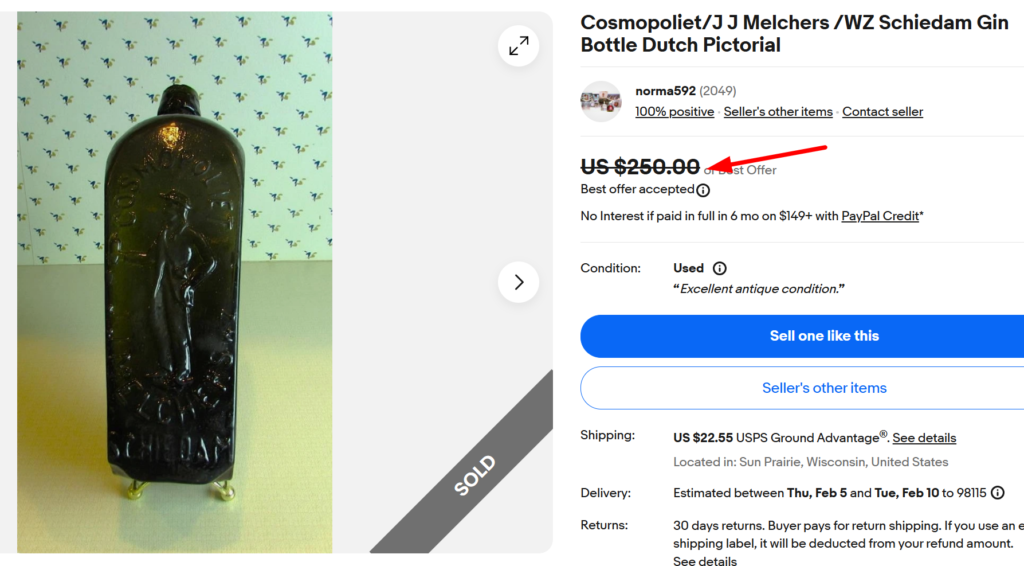Open norma592 seller avatar

tap(601, 101)
